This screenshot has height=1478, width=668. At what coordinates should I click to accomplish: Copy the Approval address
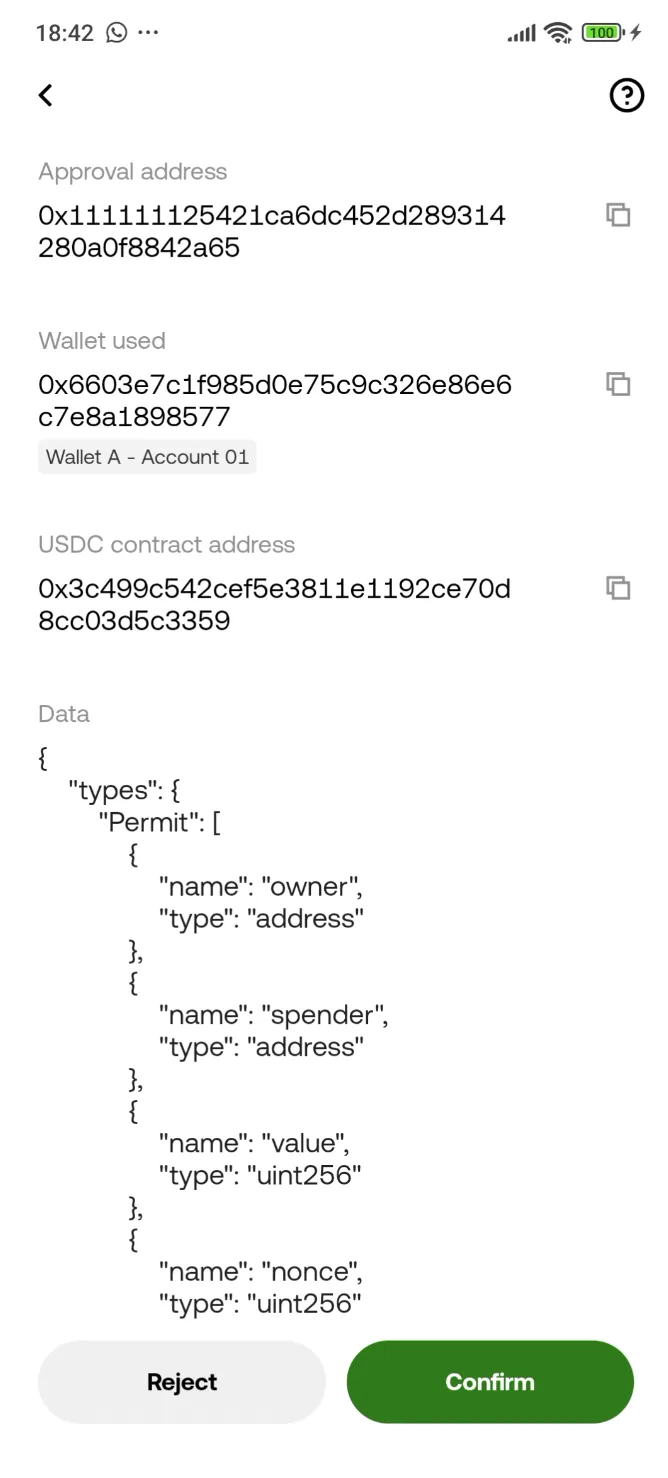tap(618, 215)
